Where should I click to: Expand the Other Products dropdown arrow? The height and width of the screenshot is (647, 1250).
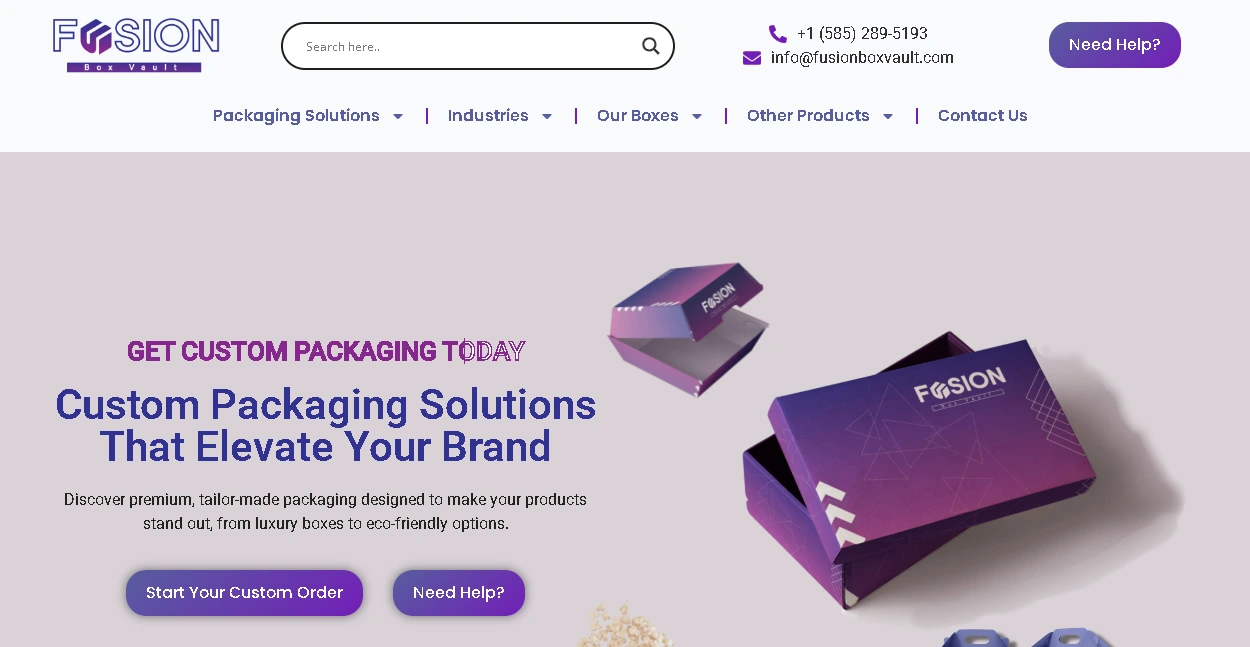tap(888, 116)
